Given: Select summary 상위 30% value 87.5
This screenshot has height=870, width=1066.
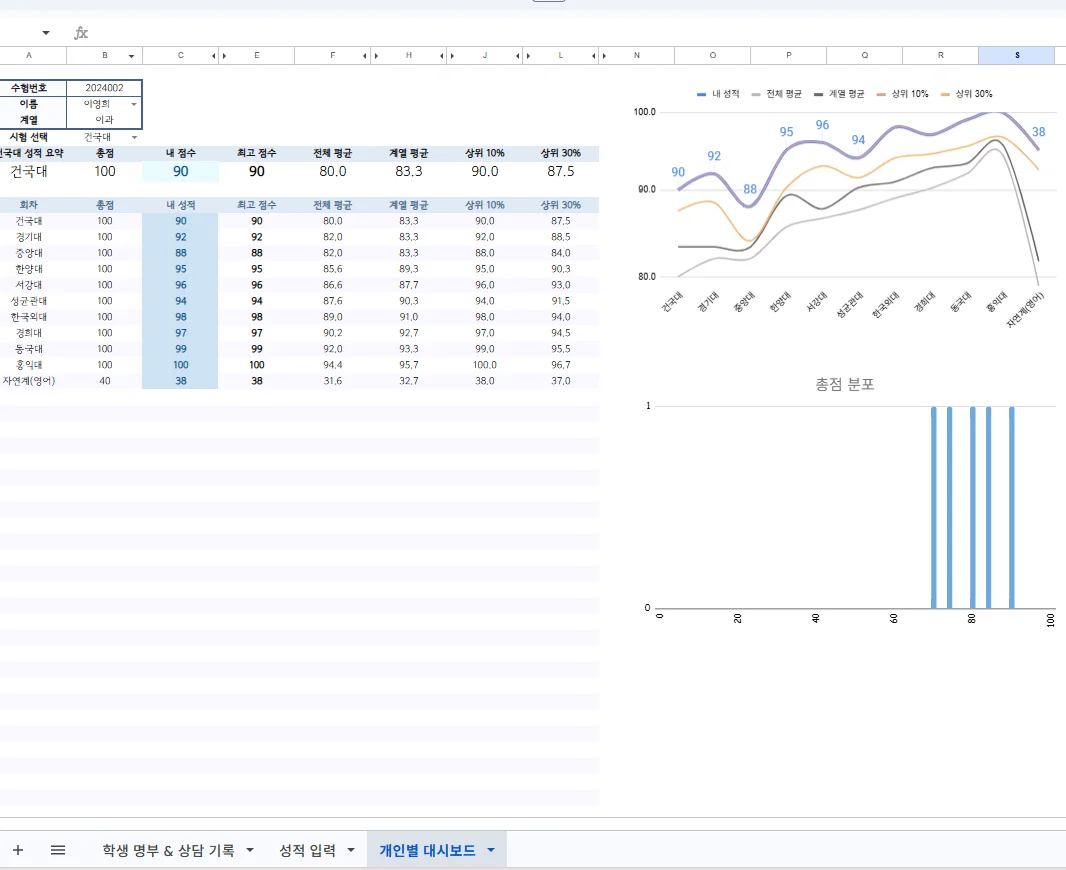Looking at the screenshot, I should point(561,171).
